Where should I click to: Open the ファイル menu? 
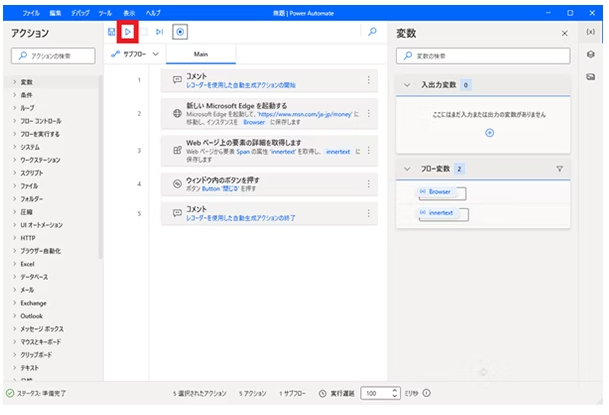coord(31,13)
